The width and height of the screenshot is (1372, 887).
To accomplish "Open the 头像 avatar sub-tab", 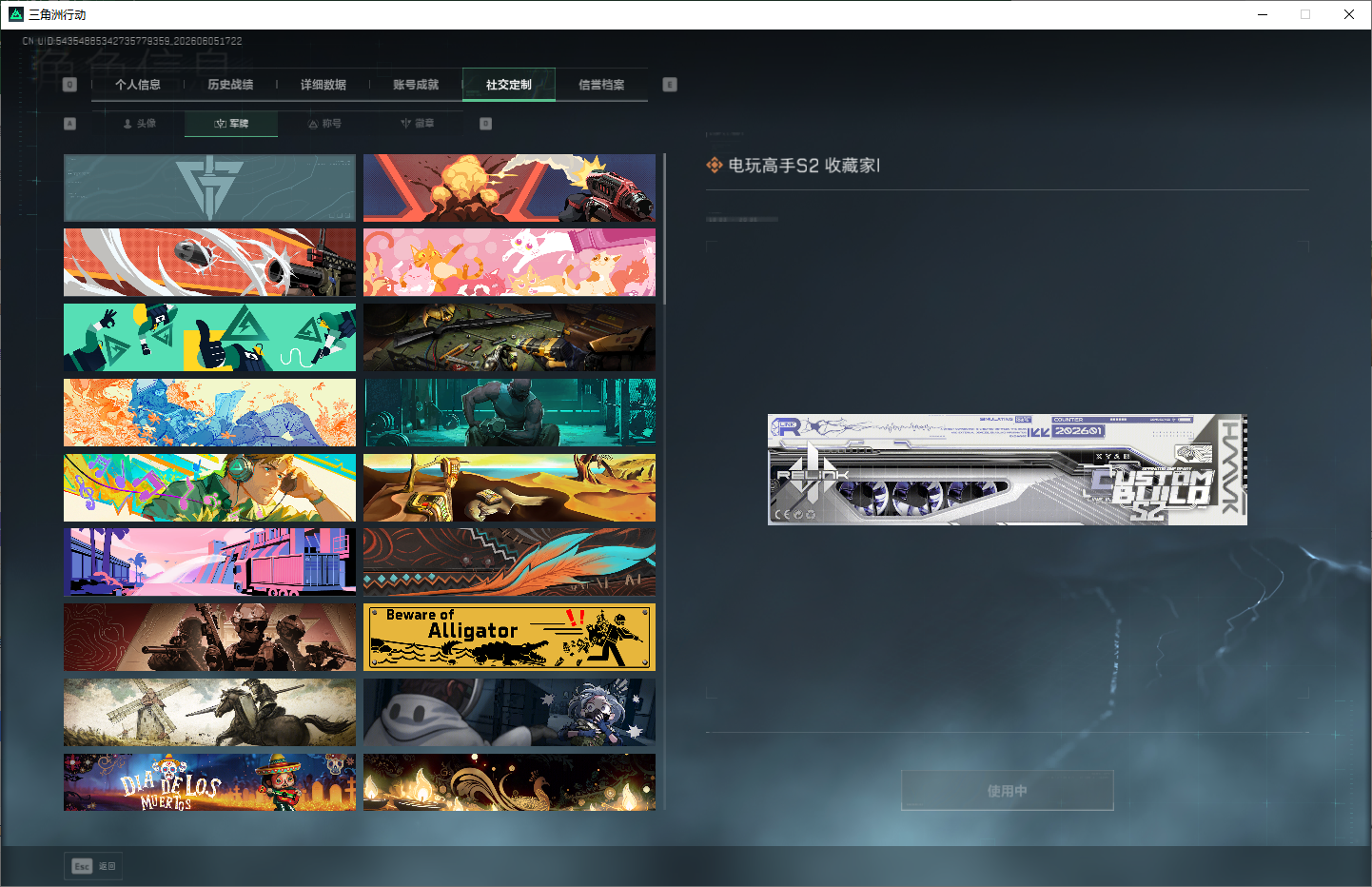I will [139, 124].
